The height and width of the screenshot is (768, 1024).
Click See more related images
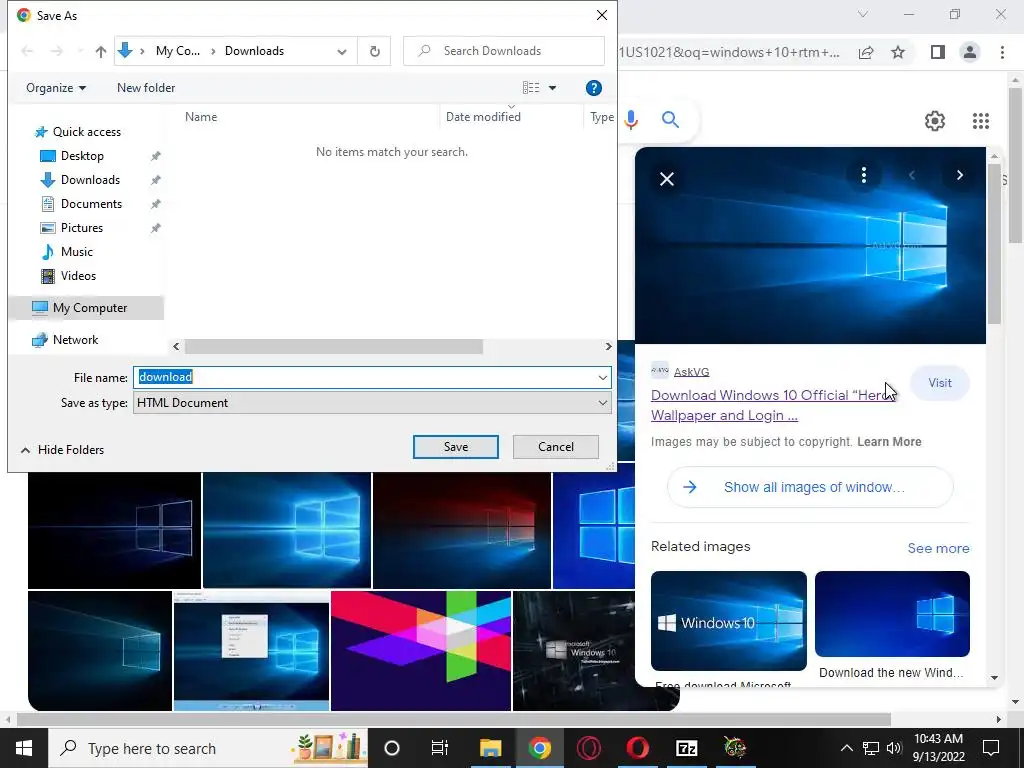[938, 549]
